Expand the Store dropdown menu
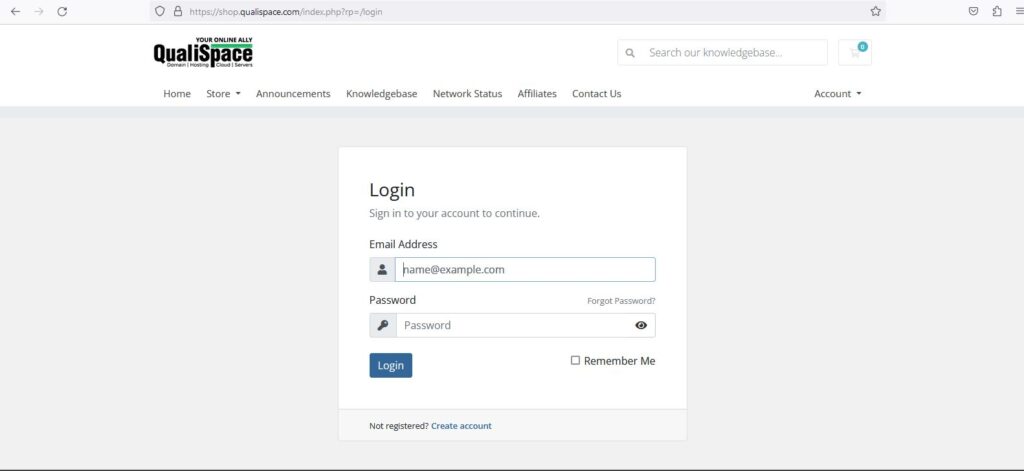Image resolution: width=1024 pixels, height=471 pixels. pos(223,93)
